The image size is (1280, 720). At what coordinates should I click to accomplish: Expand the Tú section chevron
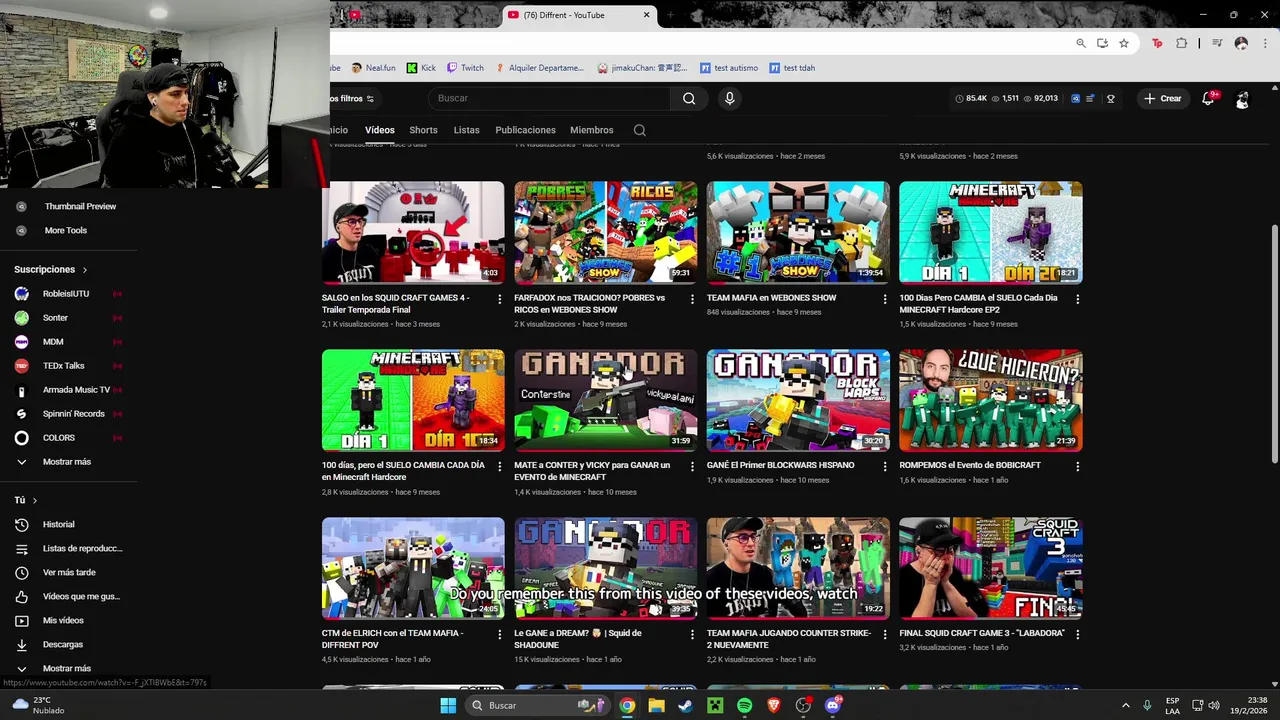(34, 500)
